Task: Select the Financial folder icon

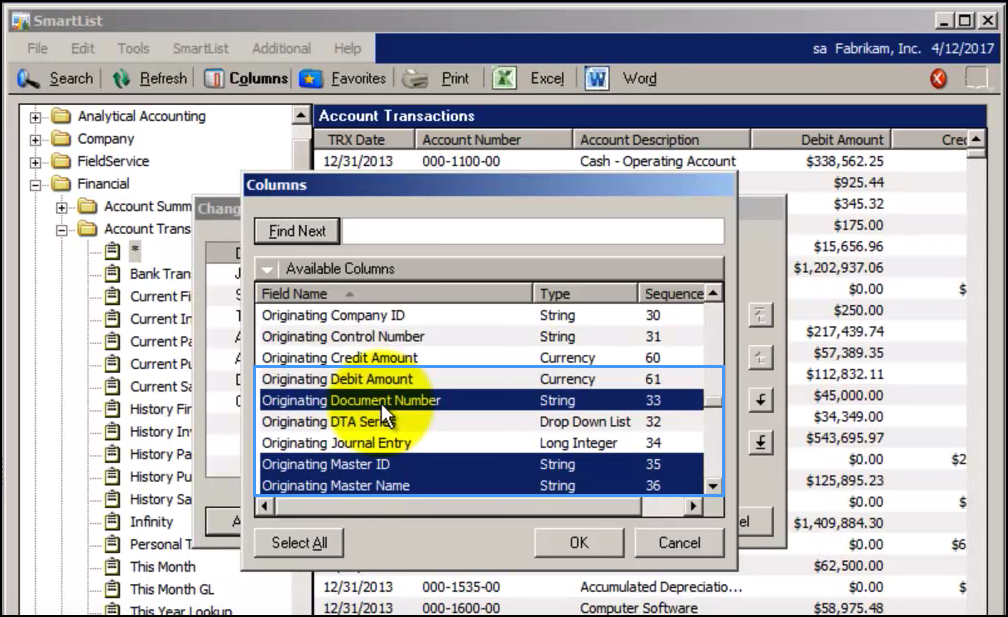Action: pos(61,184)
